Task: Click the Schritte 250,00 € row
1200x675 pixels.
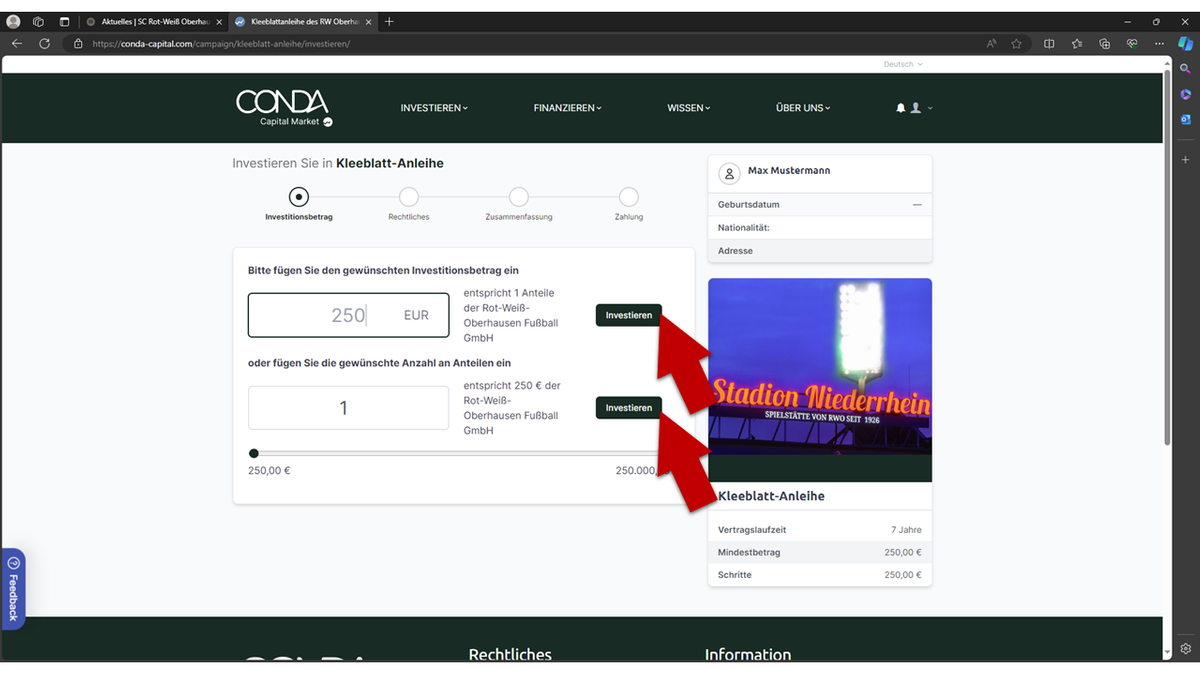Action: (x=820, y=575)
